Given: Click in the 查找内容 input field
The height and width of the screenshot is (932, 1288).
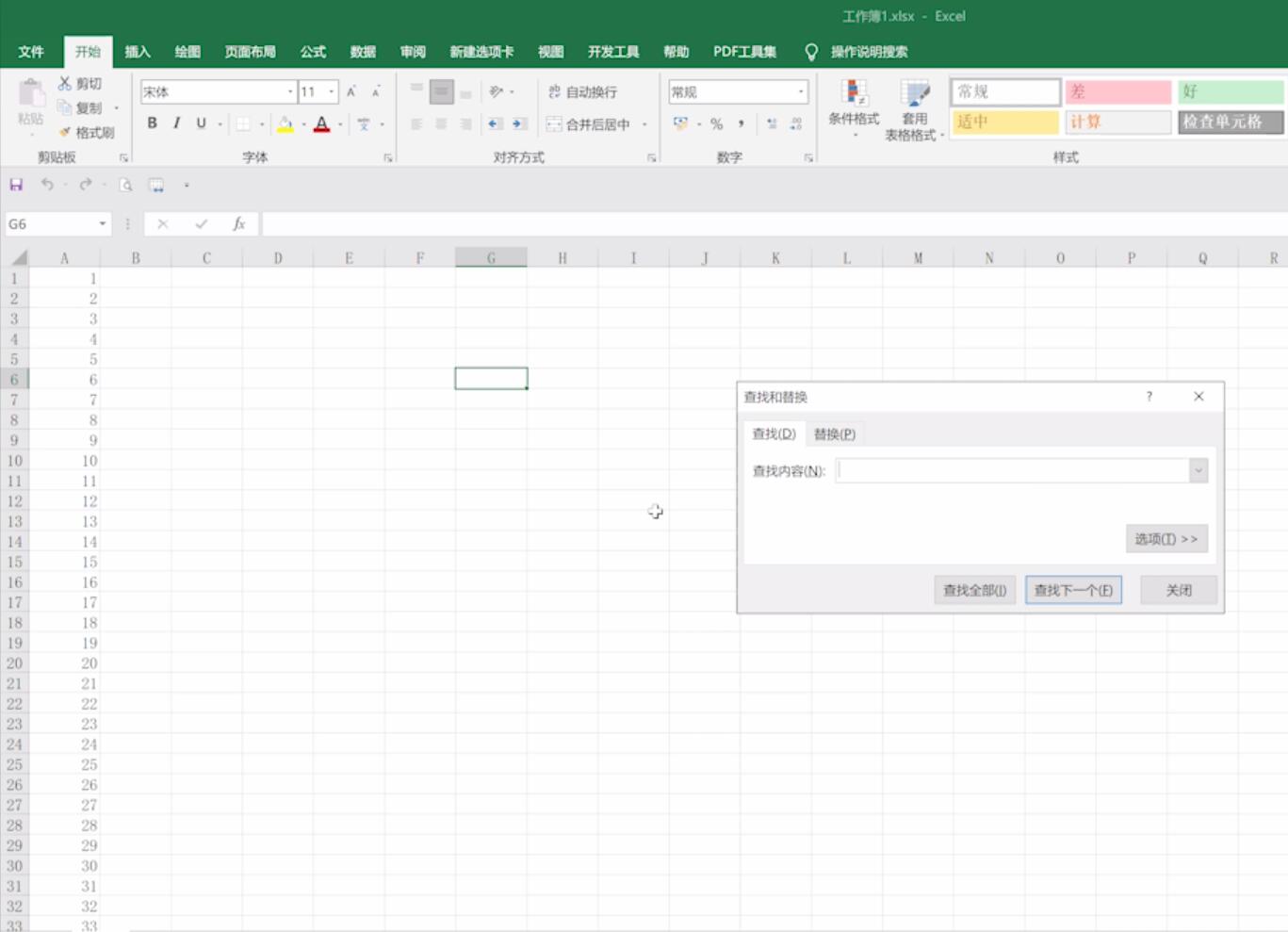Looking at the screenshot, I should 1013,470.
